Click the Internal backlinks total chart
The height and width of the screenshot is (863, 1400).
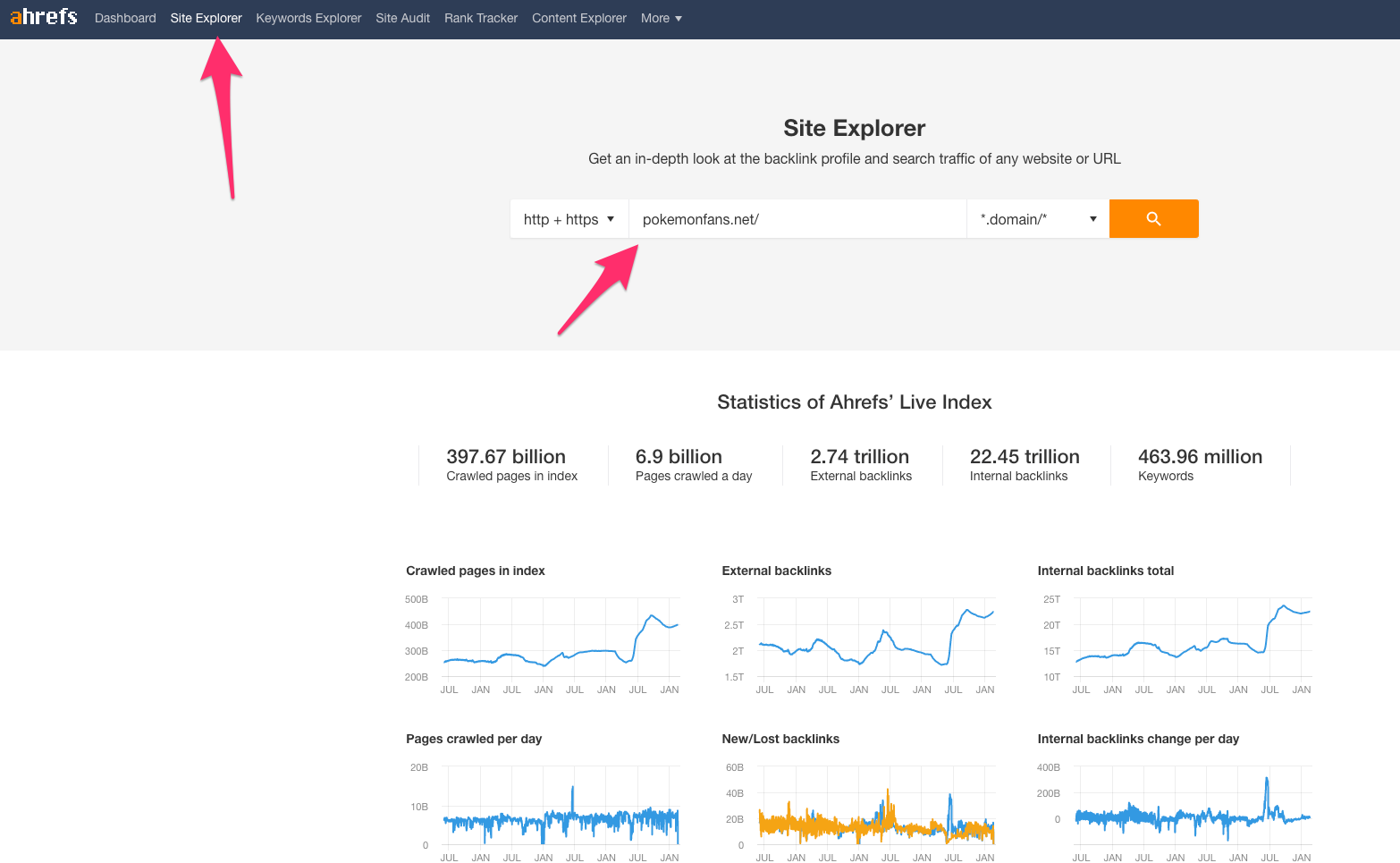[1175, 637]
